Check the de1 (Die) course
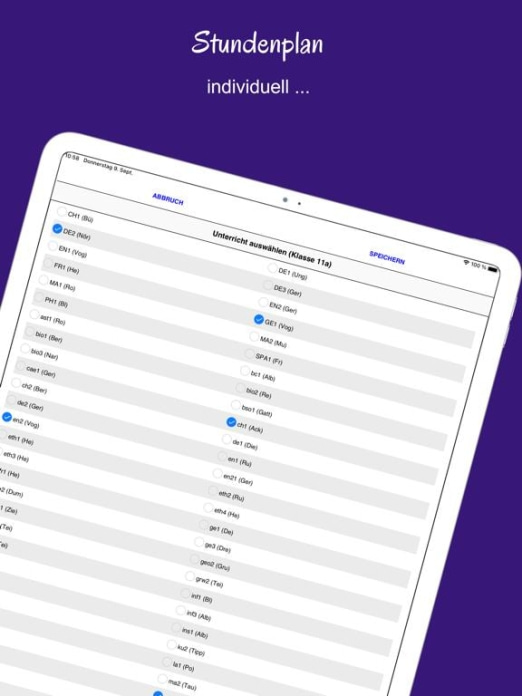Viewport: 522px width, 696px height. [x=226, y=439]
